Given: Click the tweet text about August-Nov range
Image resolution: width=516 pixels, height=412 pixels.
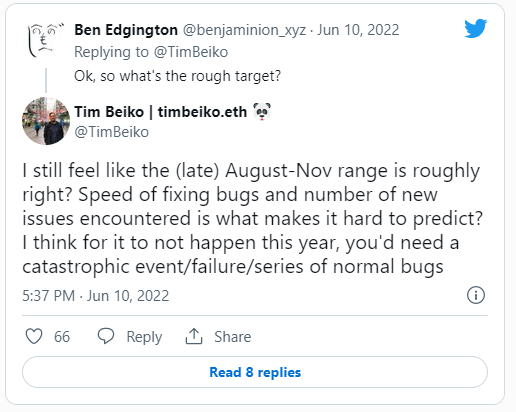Looking at the screenshot, I should (x=252, y=218).
